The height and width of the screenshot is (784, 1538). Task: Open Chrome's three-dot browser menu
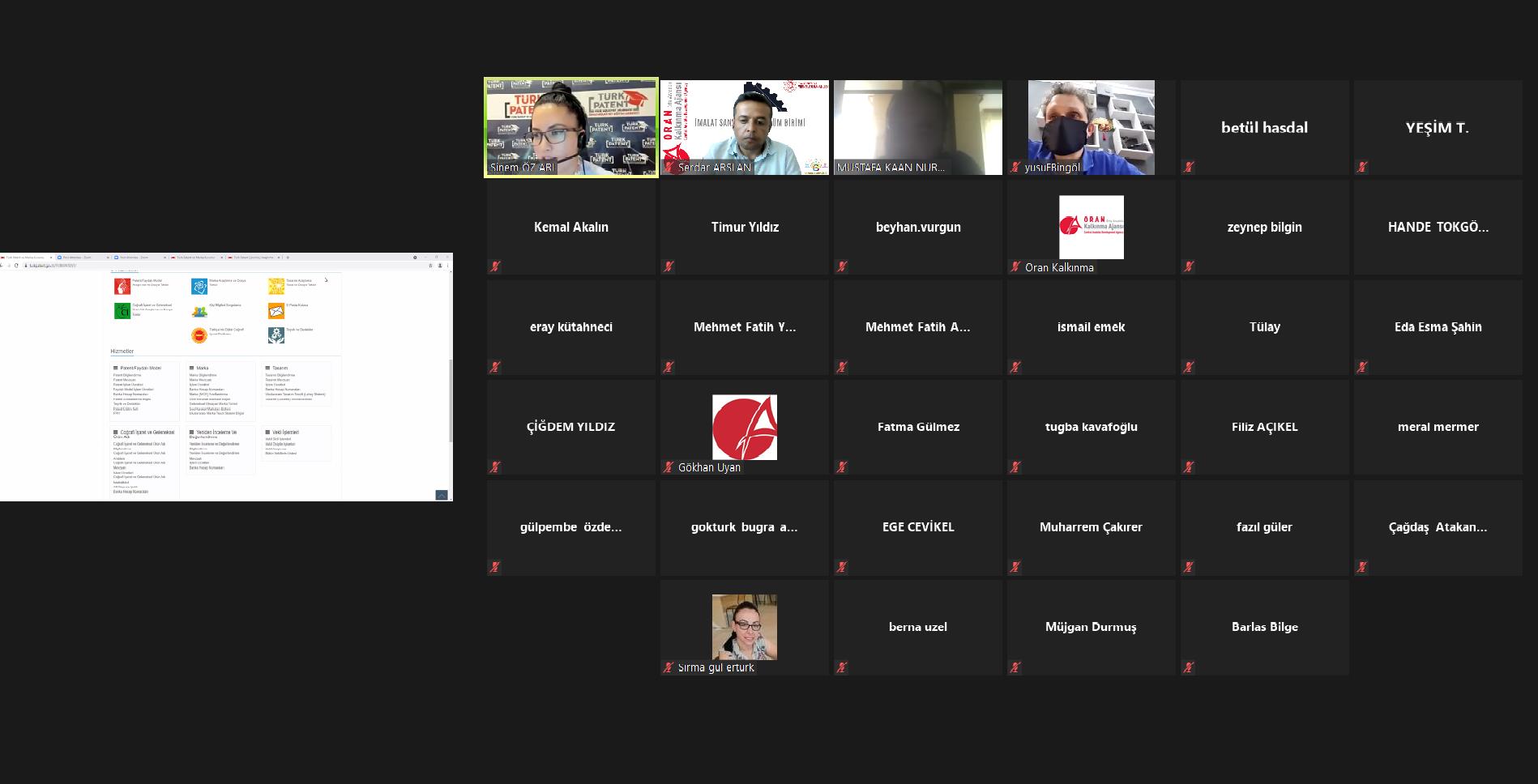(448, 266)
